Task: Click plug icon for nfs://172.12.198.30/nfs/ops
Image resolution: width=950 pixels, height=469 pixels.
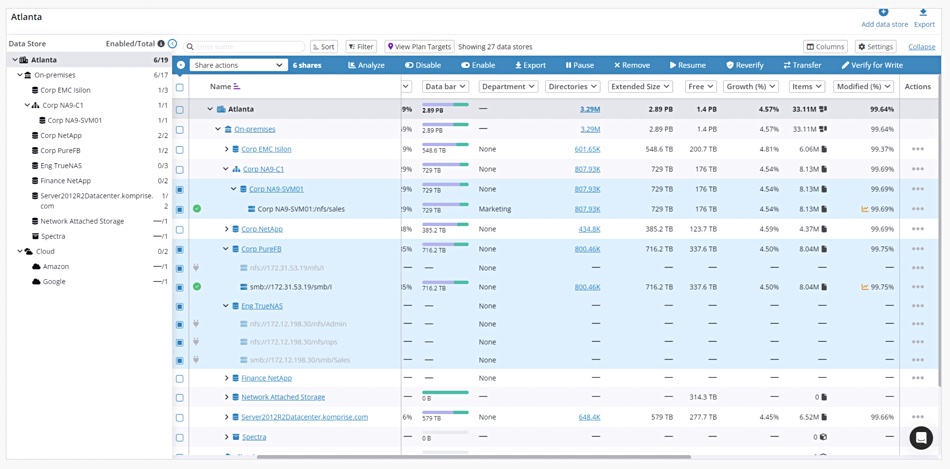Action: 196,342
